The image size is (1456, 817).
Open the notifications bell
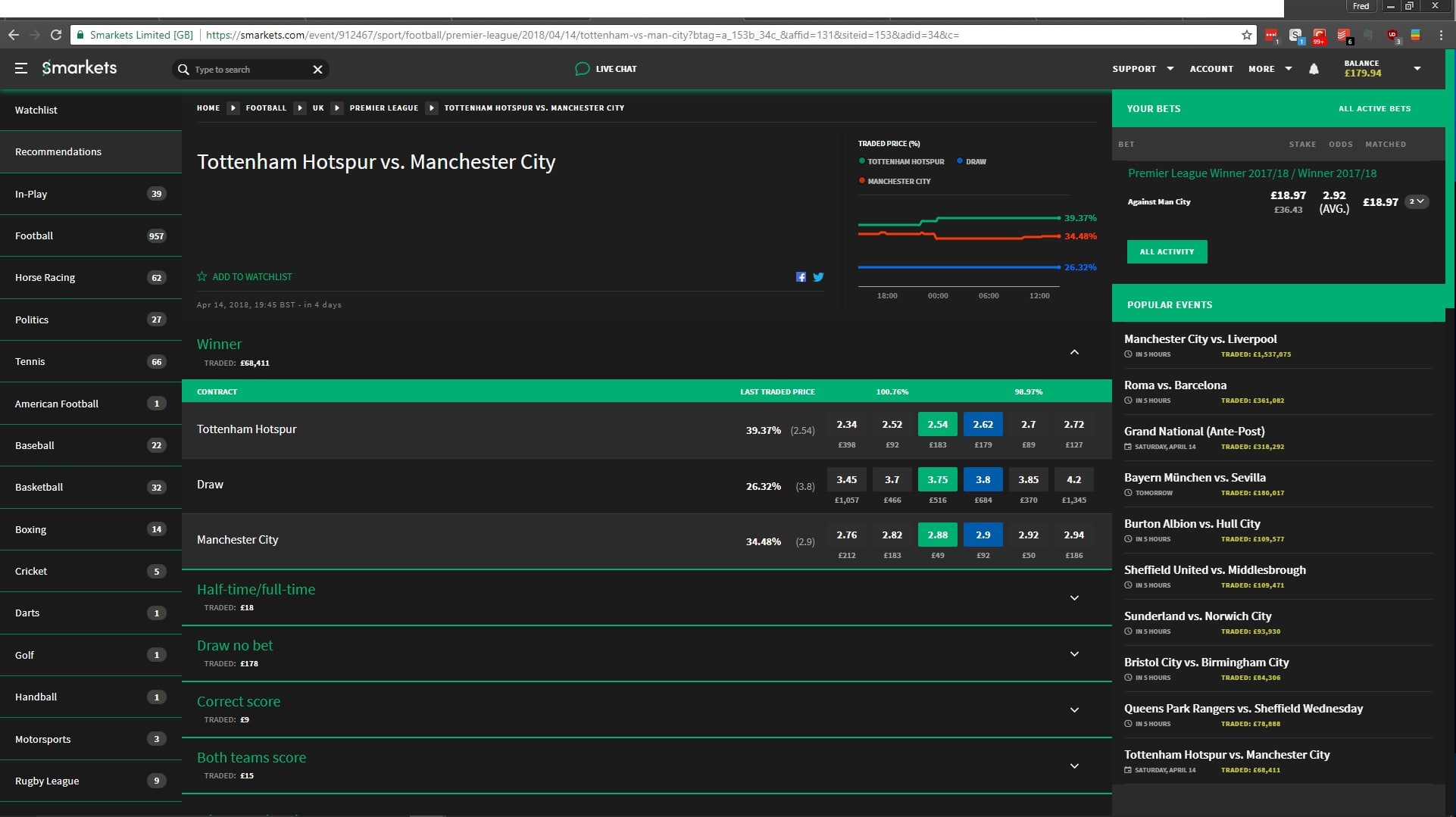coord(1314,69)
